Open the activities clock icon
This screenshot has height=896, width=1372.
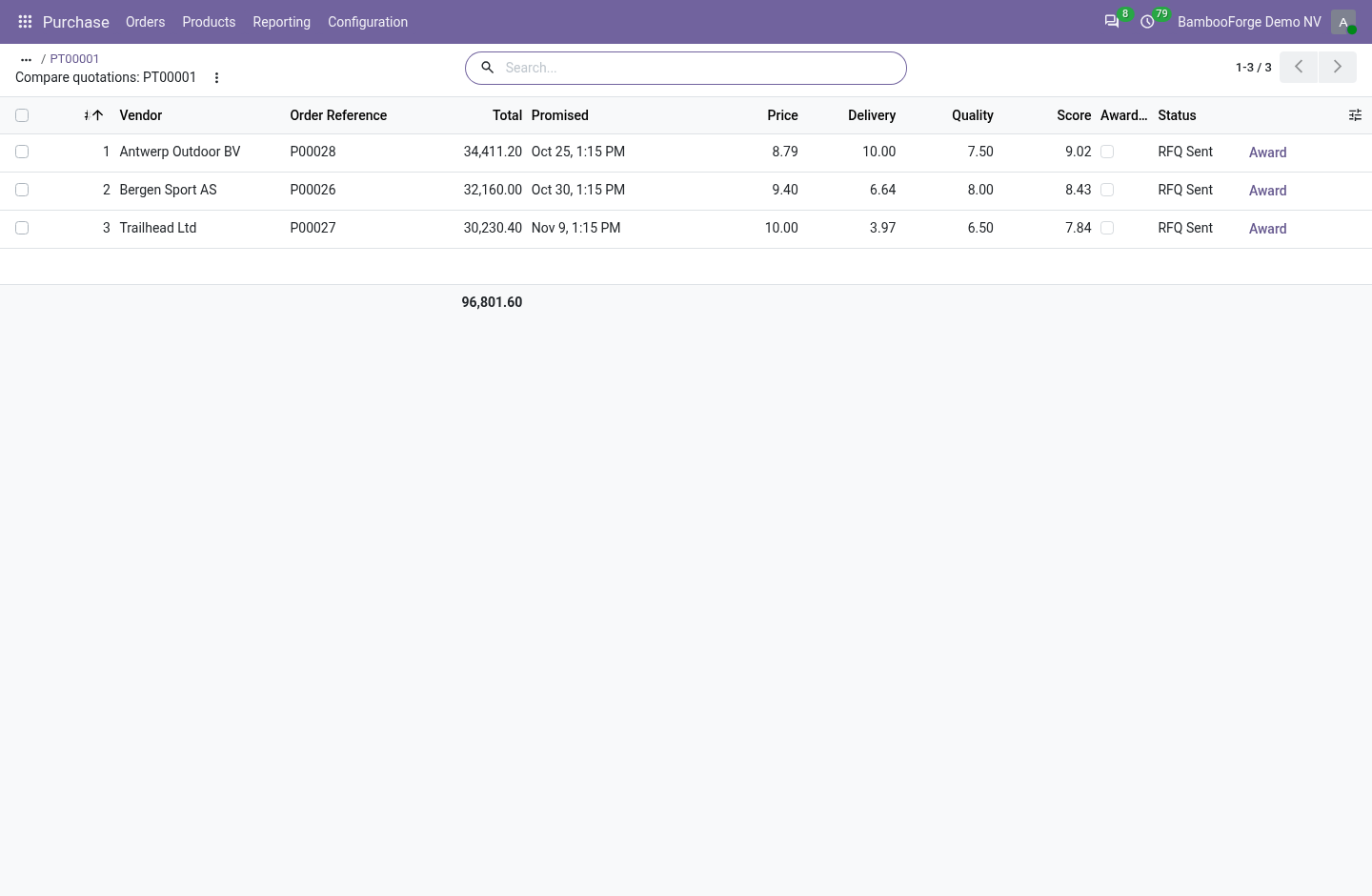(1147, 22)
